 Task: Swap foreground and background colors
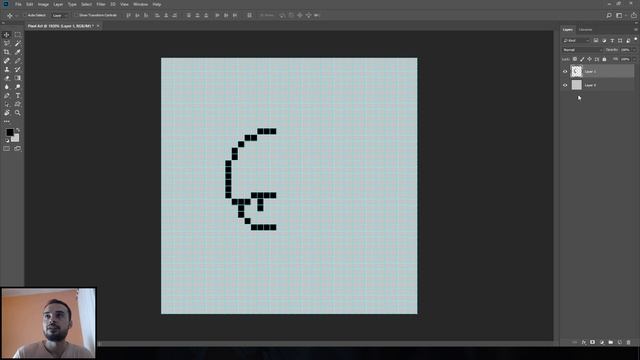18,130
